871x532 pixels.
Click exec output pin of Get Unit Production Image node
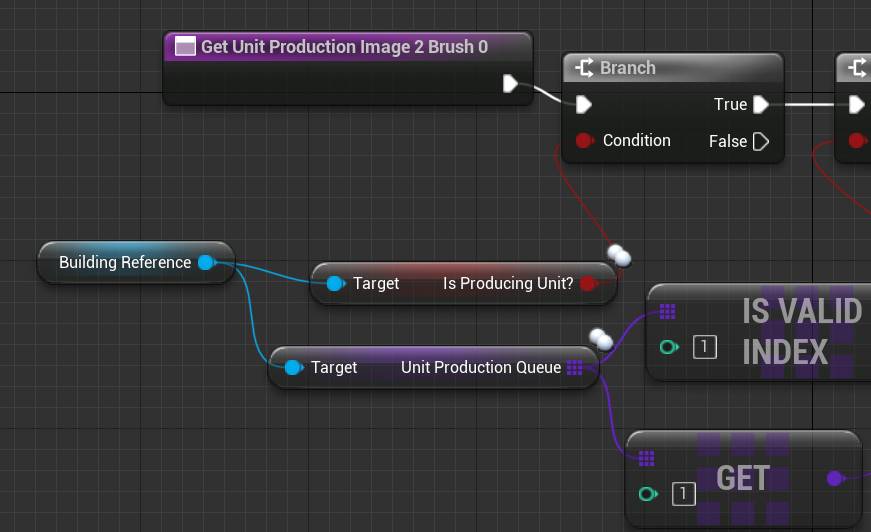(x=511, y=83)
